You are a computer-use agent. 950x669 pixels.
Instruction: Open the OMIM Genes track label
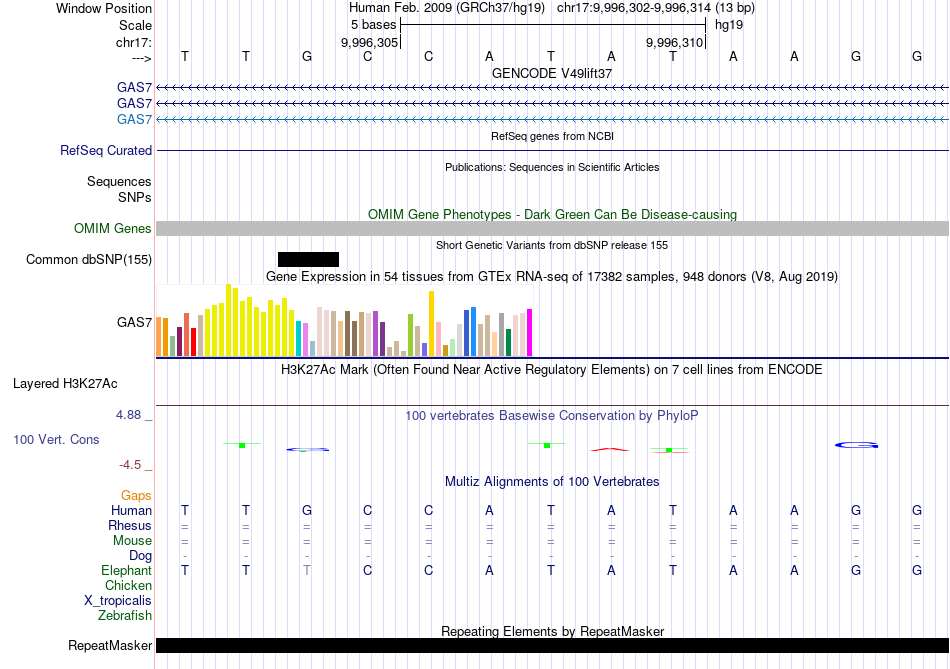click(113, 229)
